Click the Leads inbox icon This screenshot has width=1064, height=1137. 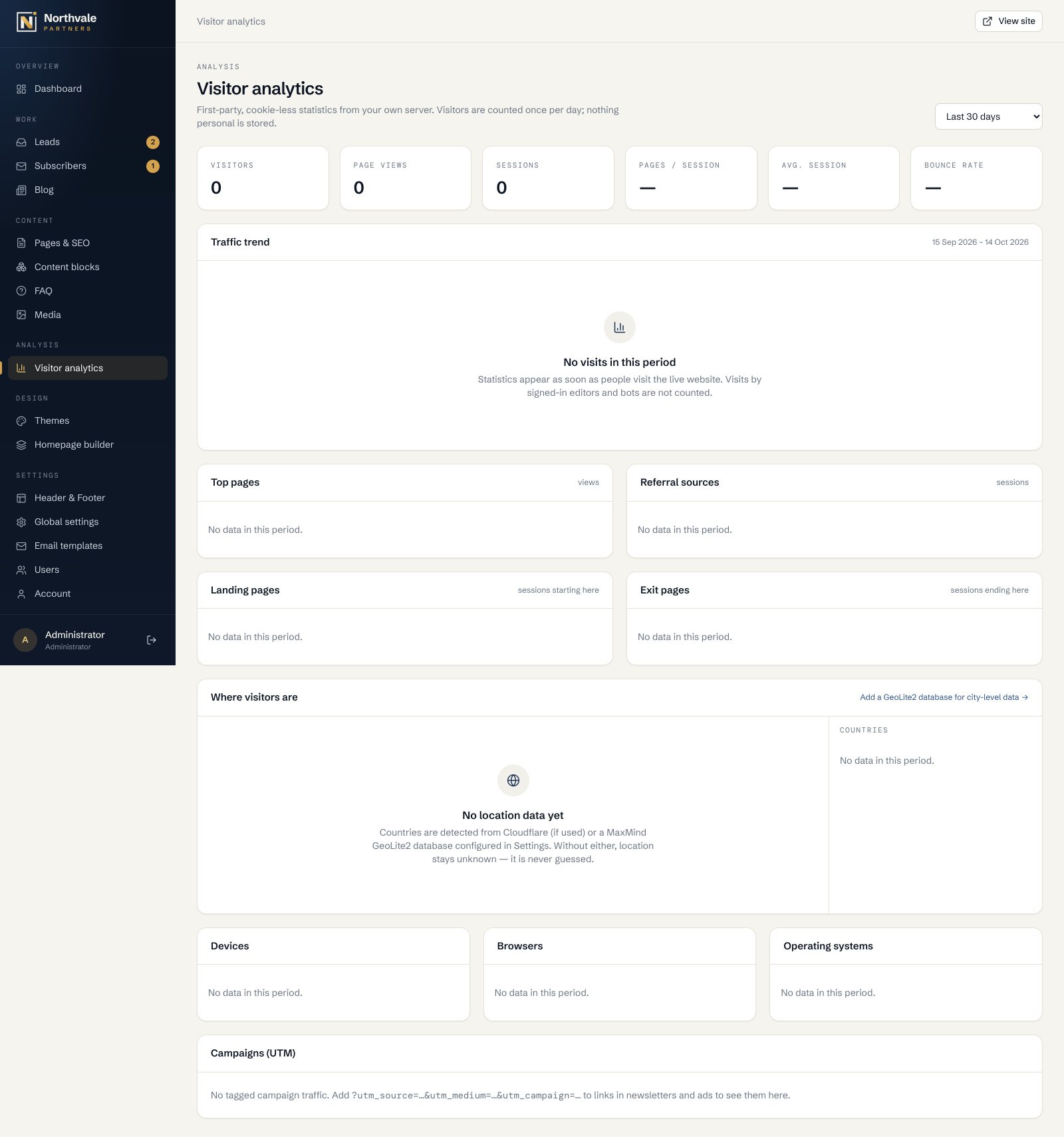coord(21,142)
